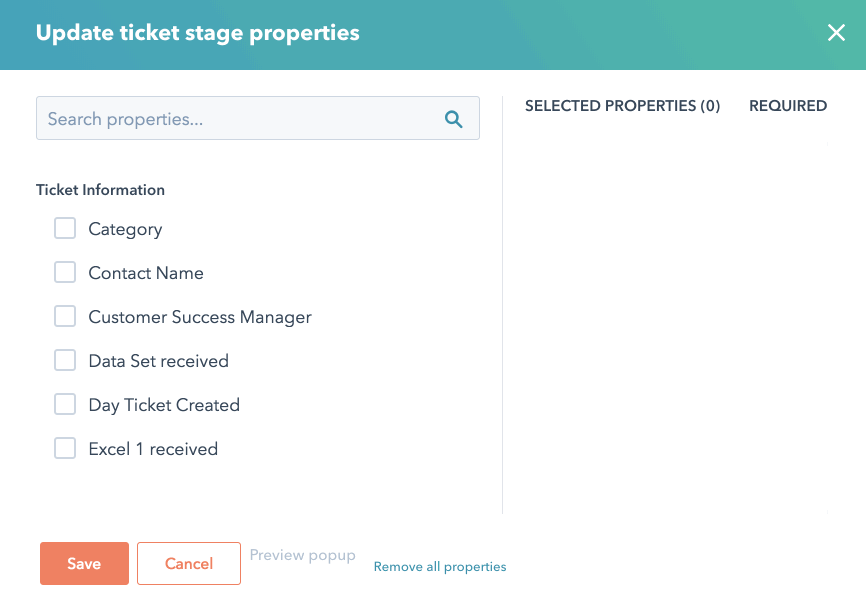The height and width of the screenshot is (611, 866).
Task: Click the magnifying glass search icon
Action: click(453, 119)
